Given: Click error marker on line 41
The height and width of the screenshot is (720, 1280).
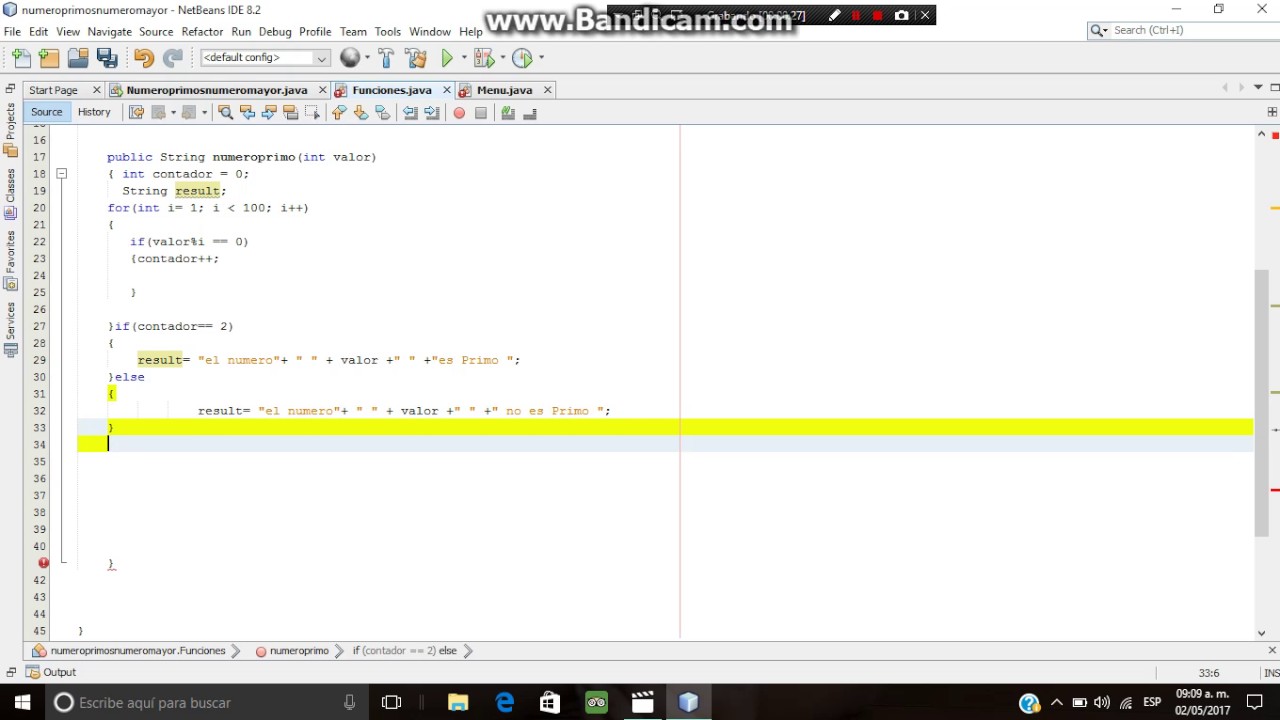Looking at the screenshot, I should coord(43,563).
